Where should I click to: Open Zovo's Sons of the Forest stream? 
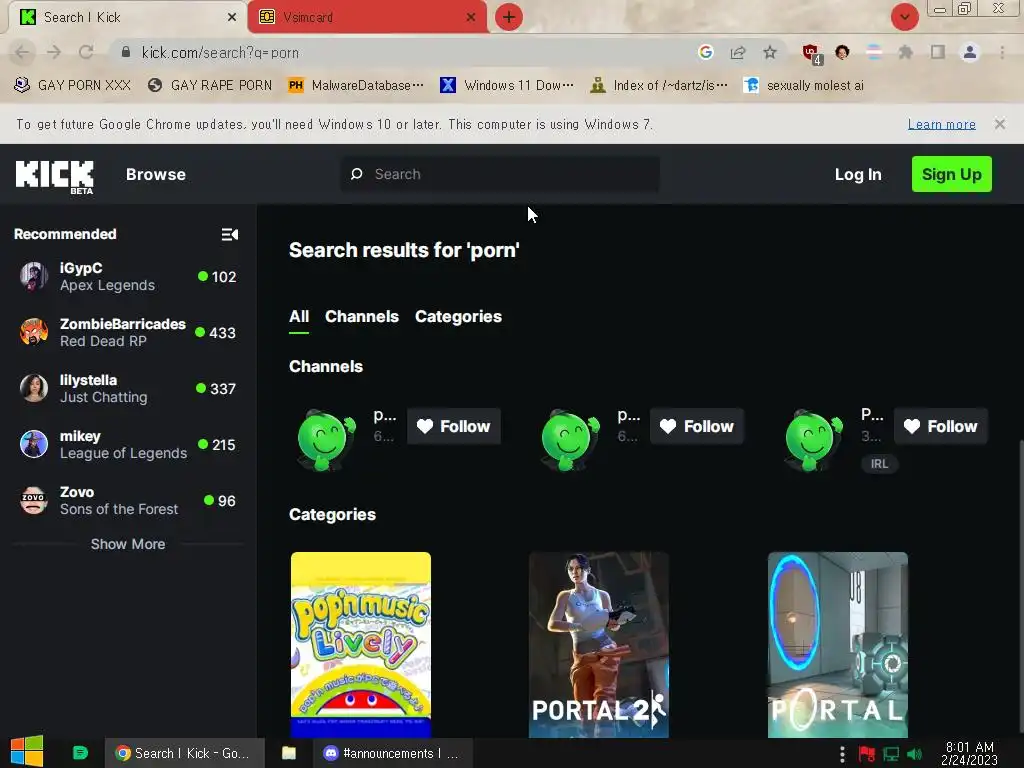[128, 501]
